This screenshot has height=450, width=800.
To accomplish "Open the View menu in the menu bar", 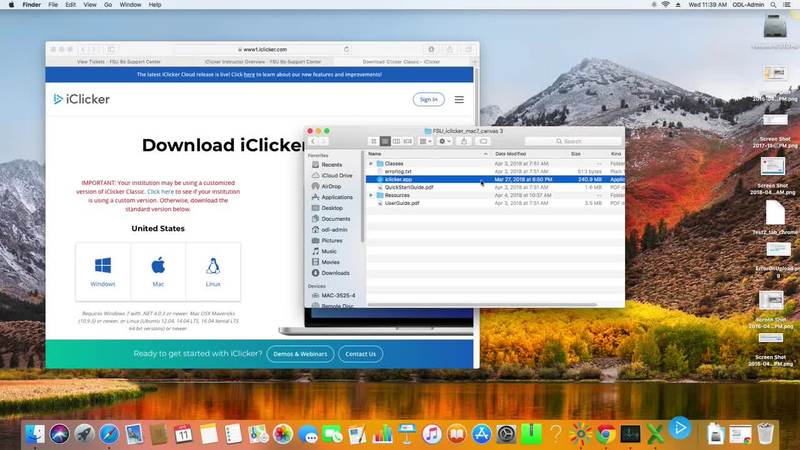I will point(90,5).
